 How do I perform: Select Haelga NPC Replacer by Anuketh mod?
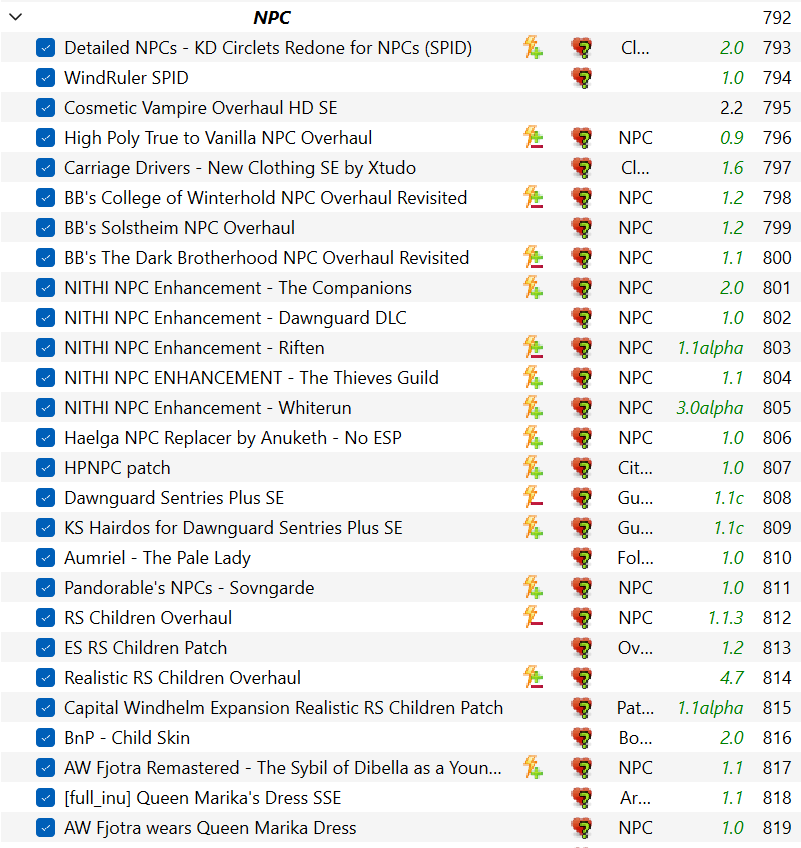tap(233, 438)
